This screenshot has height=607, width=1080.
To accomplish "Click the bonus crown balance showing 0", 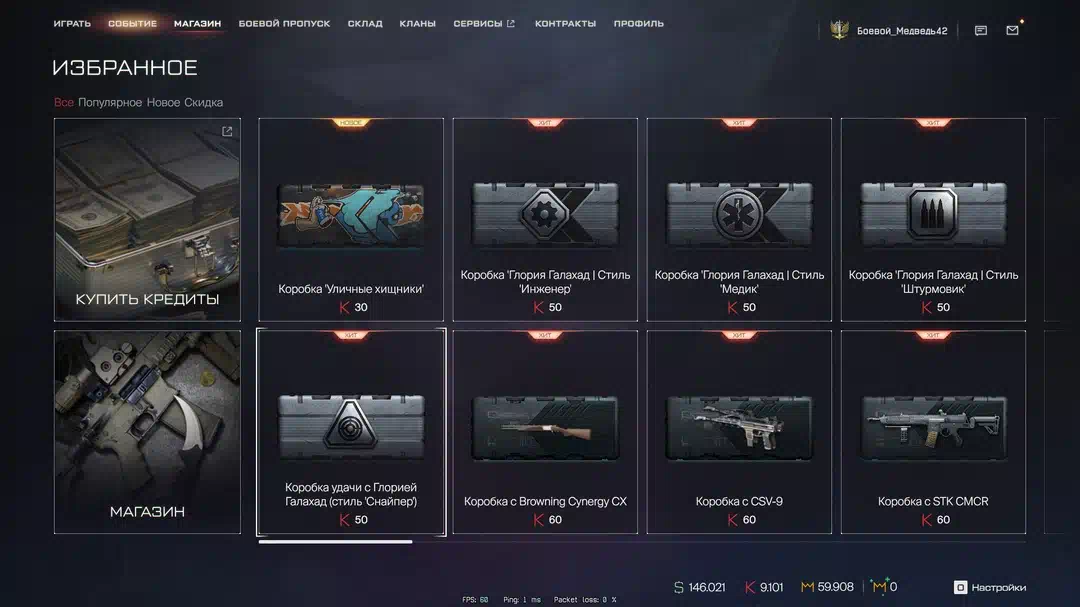I will [884, 586].
